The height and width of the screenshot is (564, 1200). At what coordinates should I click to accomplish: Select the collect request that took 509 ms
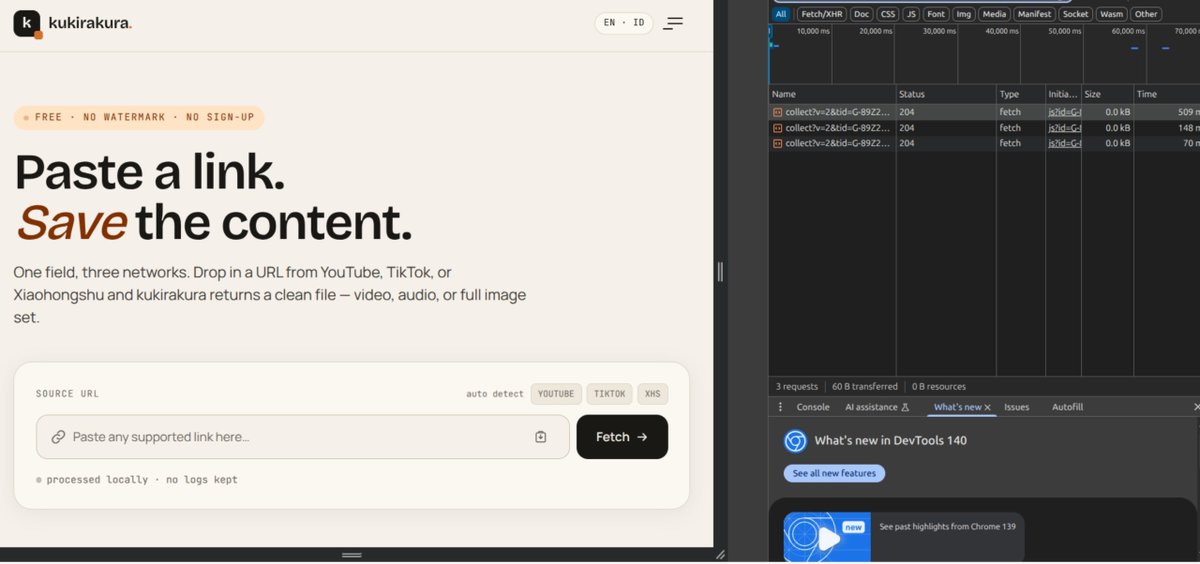[984, 112]
